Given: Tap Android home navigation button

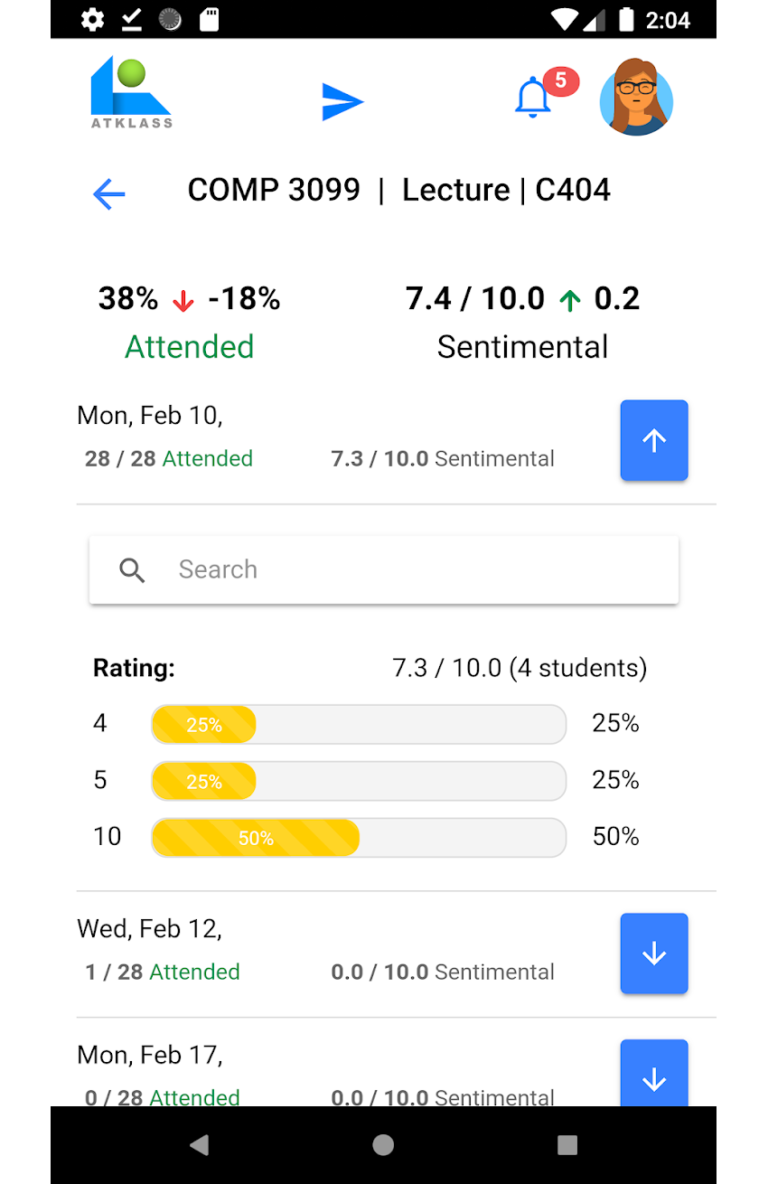Looking at the screenshot, I should pyautogui.click(x=384, y=1145).
